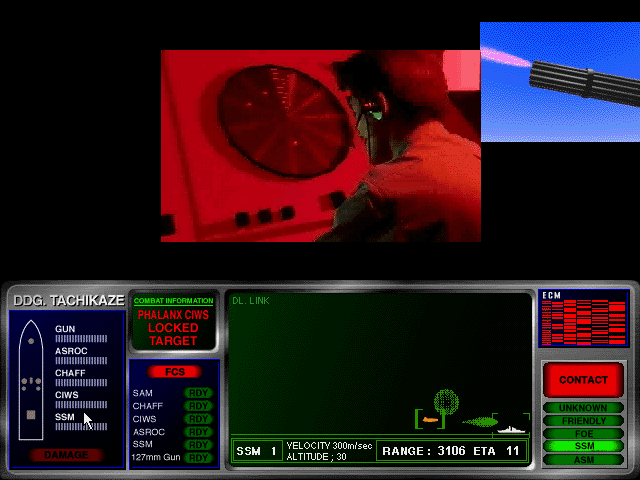Click the DAMAGE button under ship diagram
Viewport: 640px width, 480px height.
pyautogui.click(x=66, y=455)
